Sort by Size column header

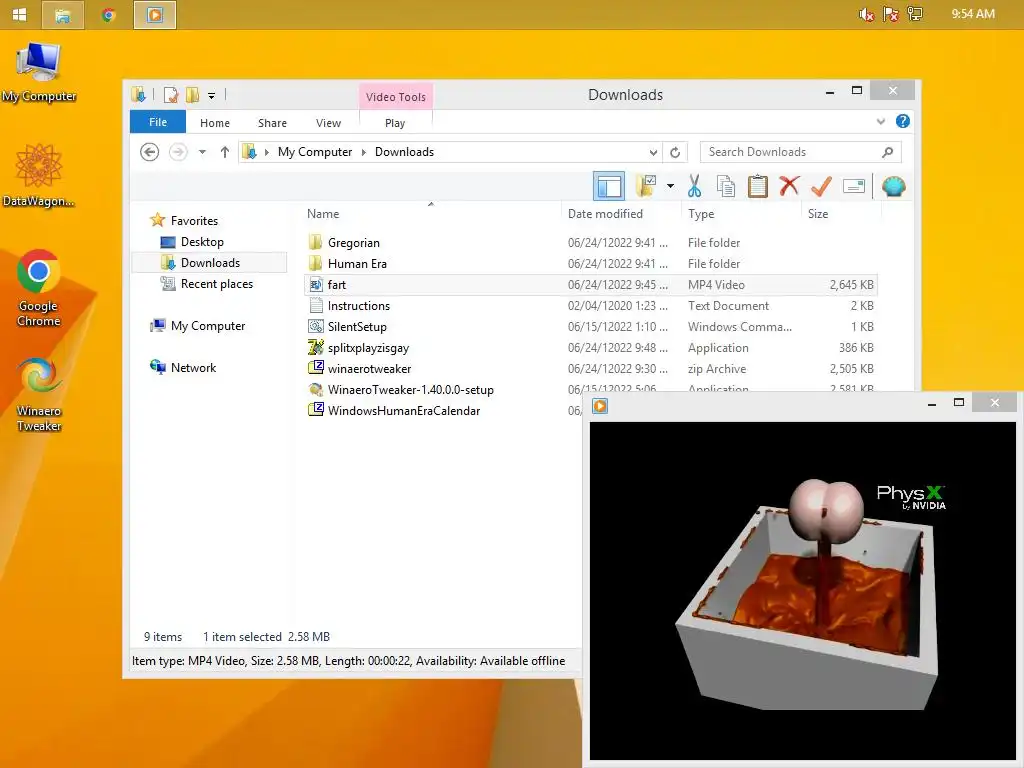(x=818, y=214)
